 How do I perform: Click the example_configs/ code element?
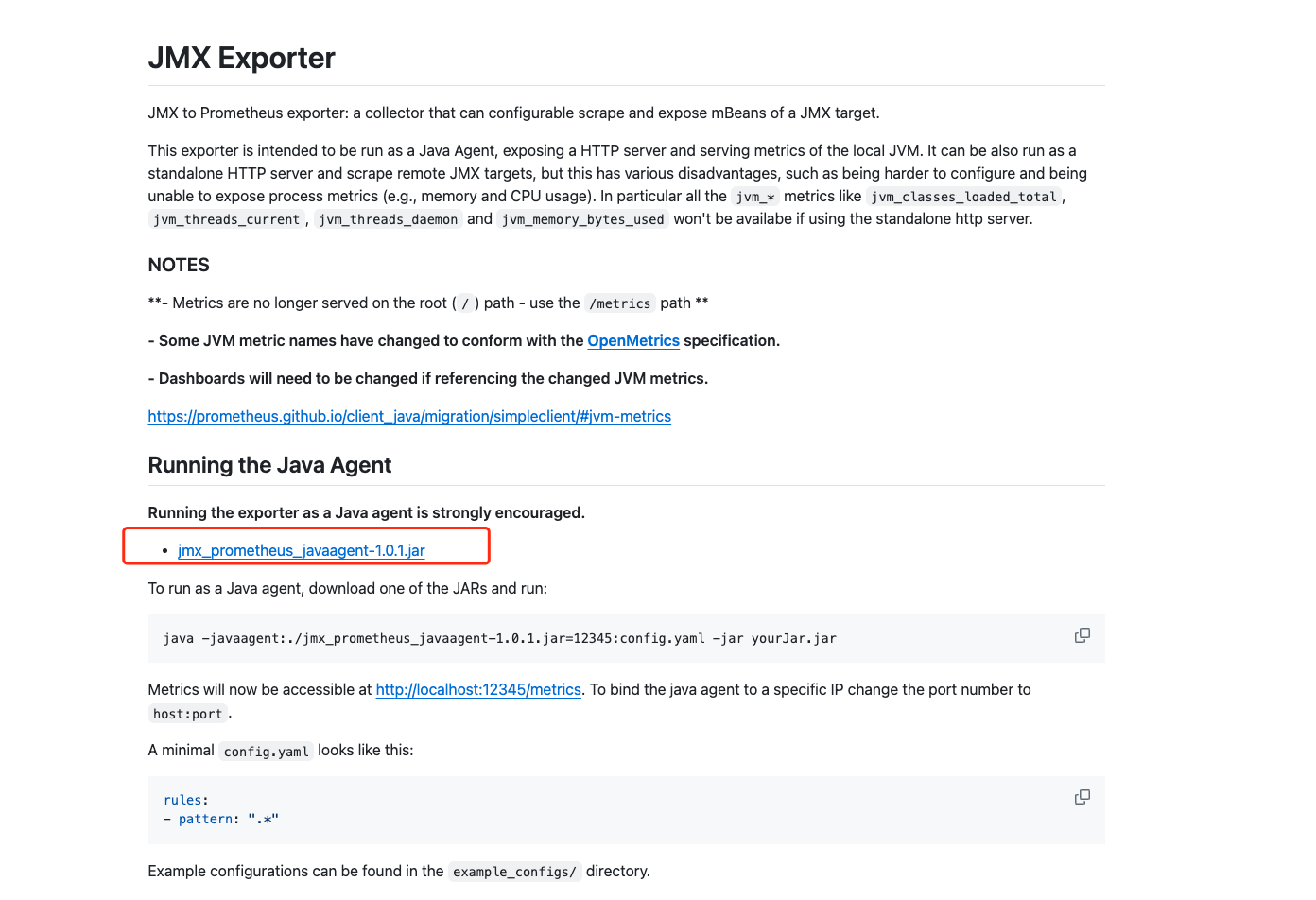[514, 871]
